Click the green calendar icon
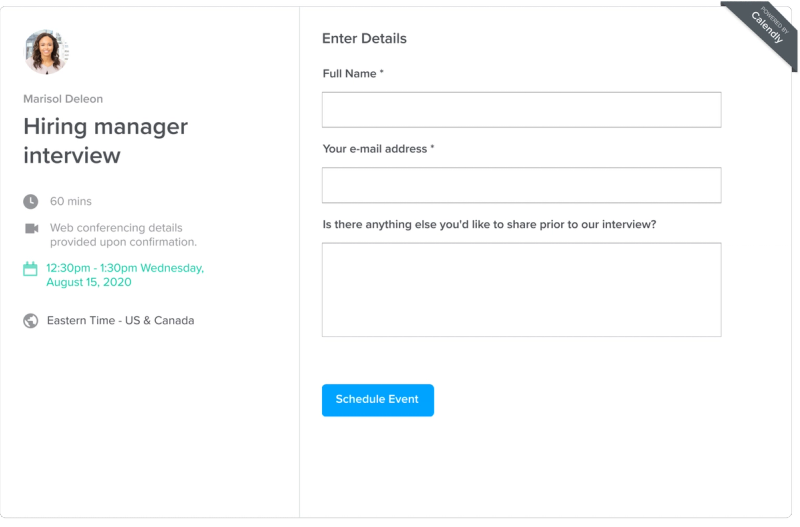 pyautogui.click(x=30, y=269)
